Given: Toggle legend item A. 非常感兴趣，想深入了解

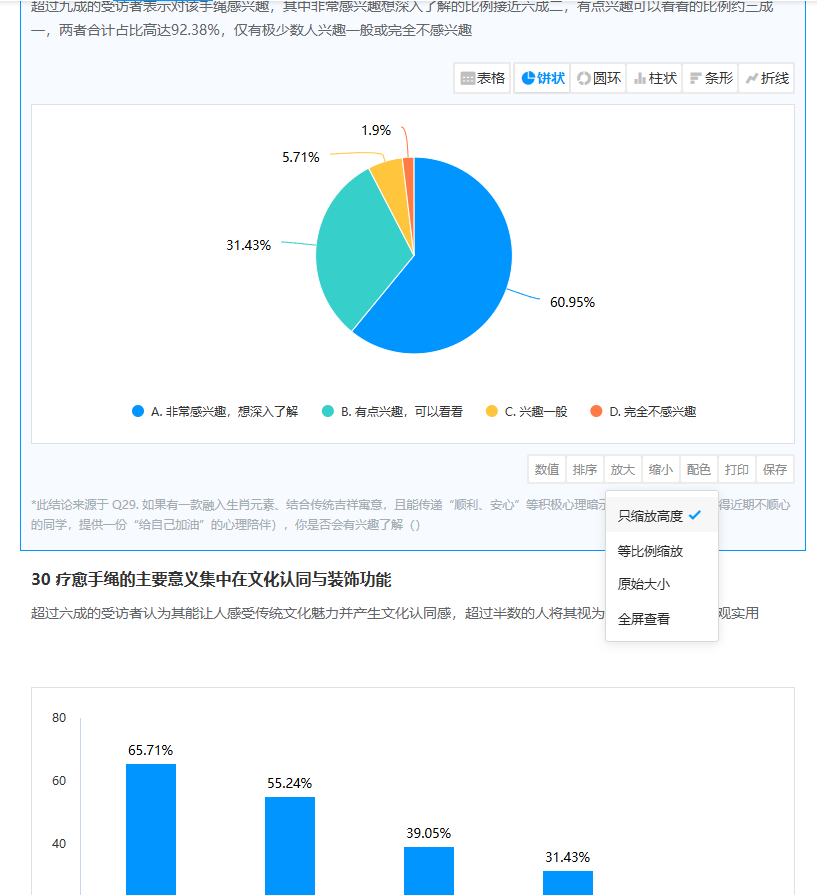Looking at the screenshot, I should [x=215, y=411].
